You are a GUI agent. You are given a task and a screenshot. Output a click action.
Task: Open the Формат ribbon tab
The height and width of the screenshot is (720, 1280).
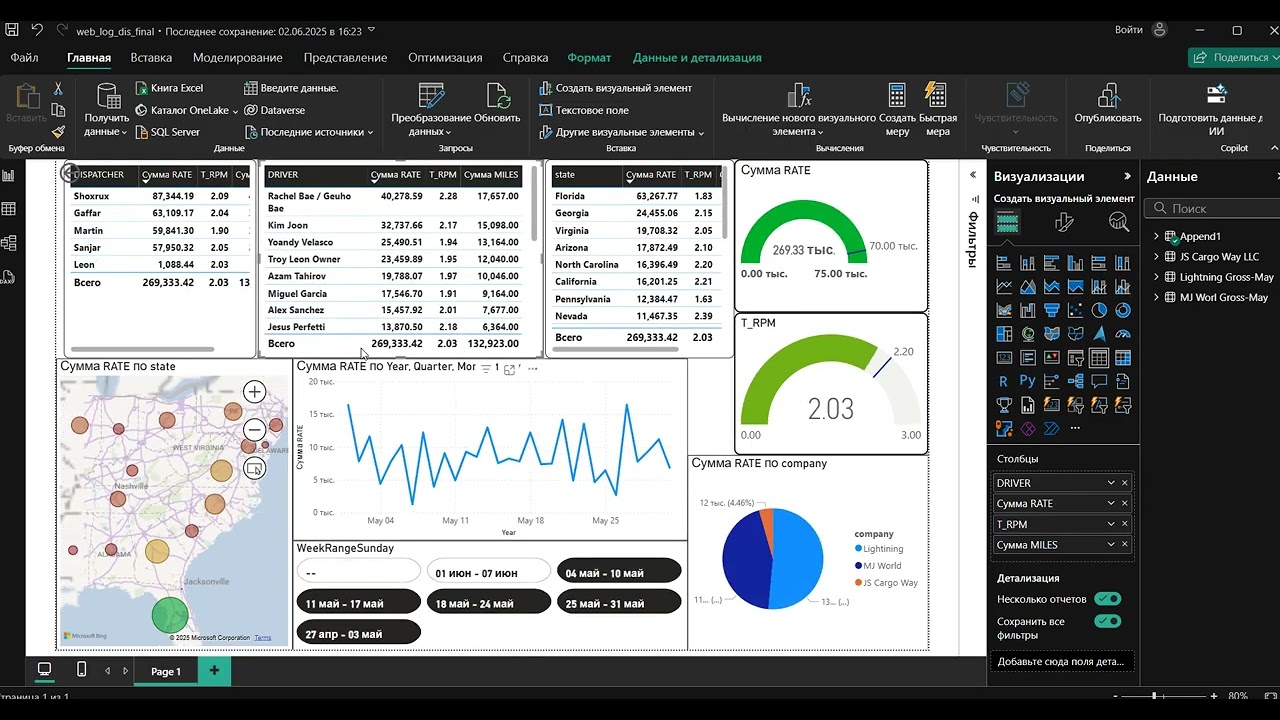click(x=589, y=58)
